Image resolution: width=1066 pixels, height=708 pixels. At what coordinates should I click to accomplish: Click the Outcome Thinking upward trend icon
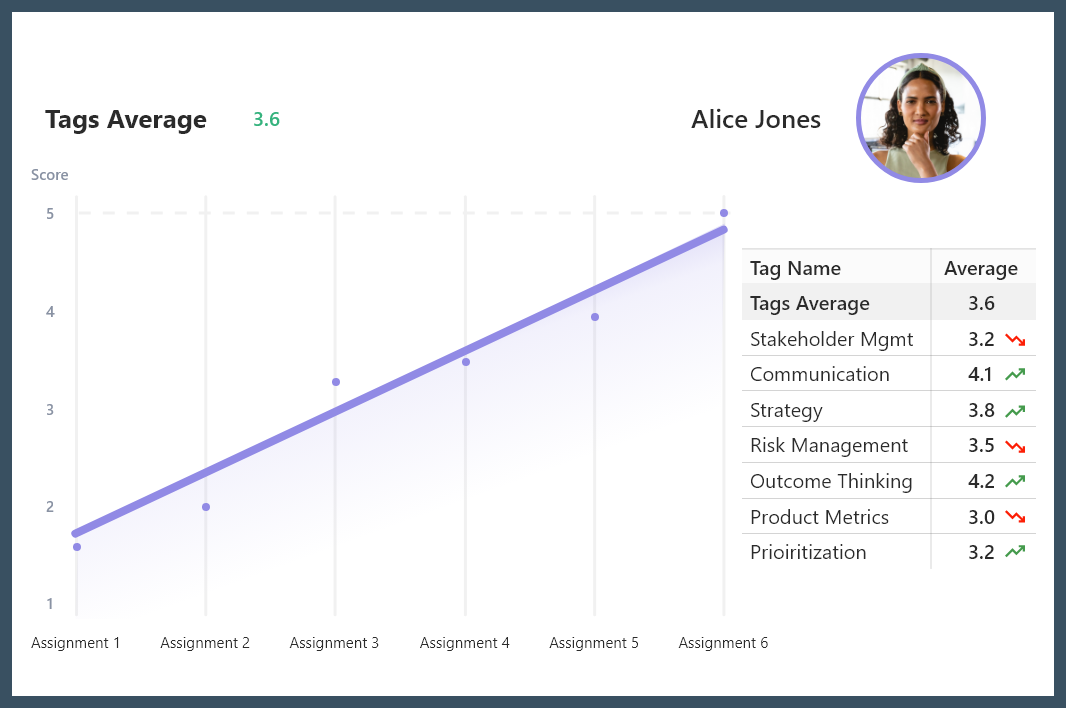click(x=1016, y=482)
